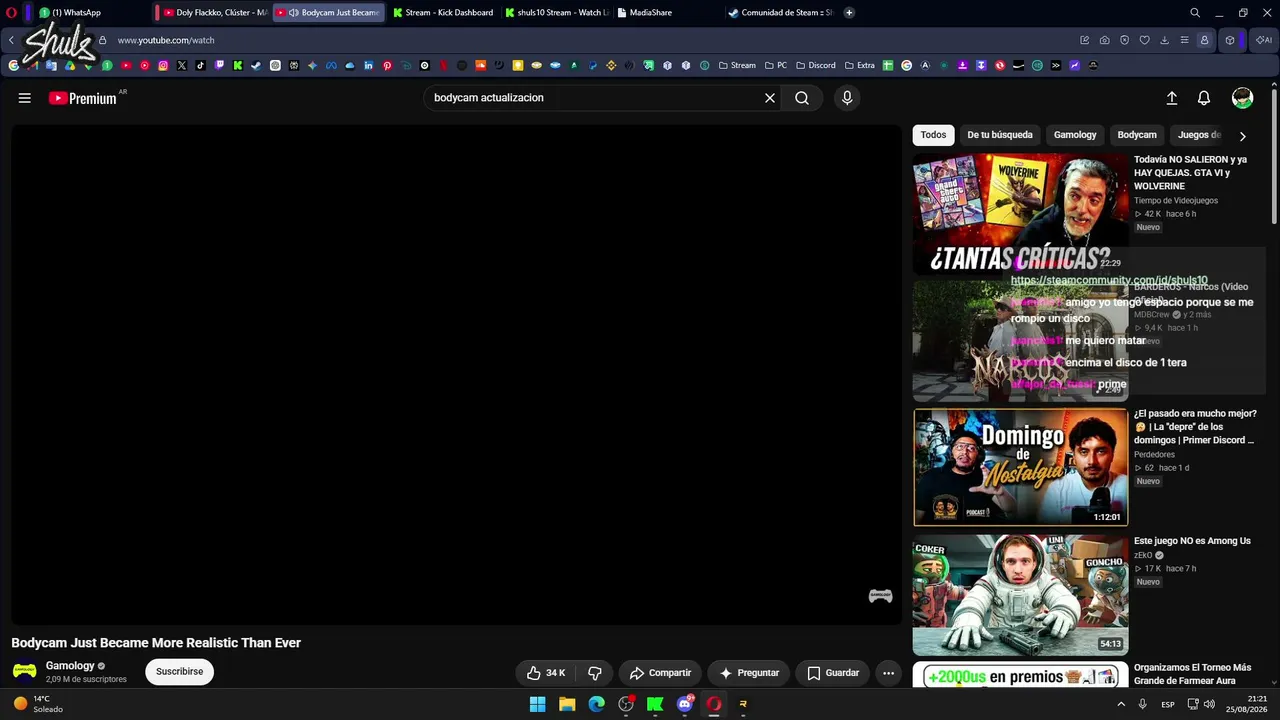Open more video actions (three dots)
The width and height of the screenshot is (1280, 720).
pyautogui.click(x=888, y=673)
